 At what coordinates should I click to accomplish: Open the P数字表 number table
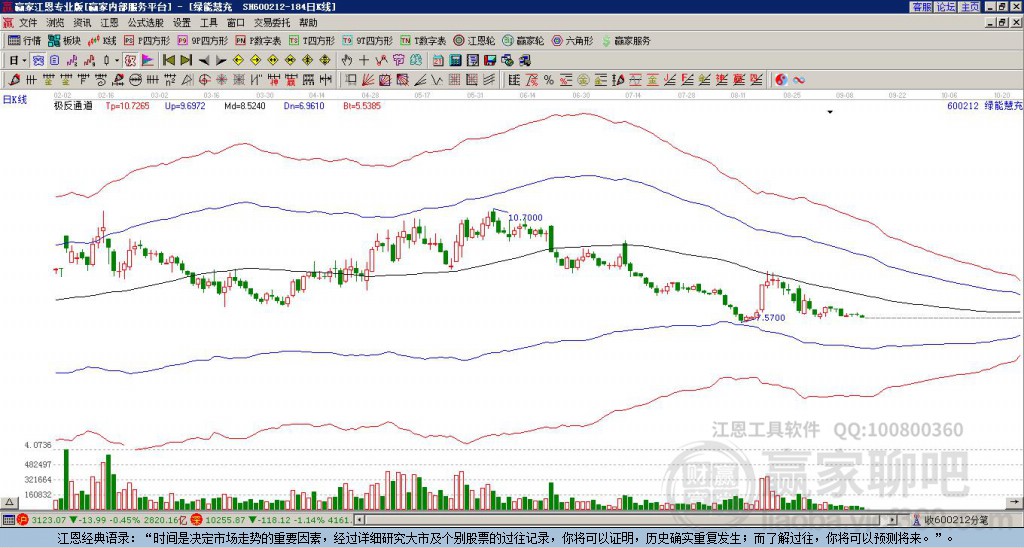coord(258,40)
